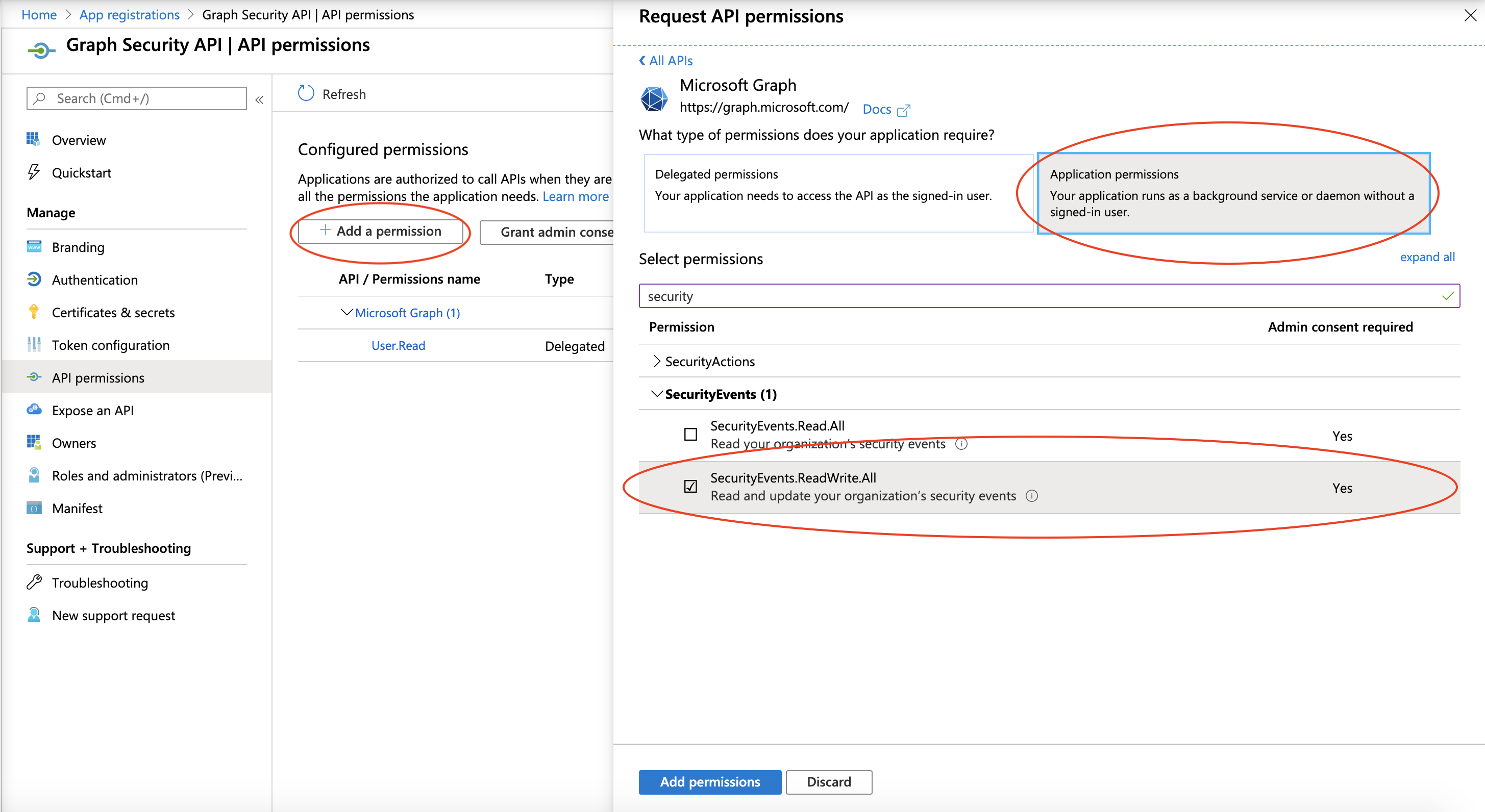Click the permissions search field containing security

coord(1049,296)
